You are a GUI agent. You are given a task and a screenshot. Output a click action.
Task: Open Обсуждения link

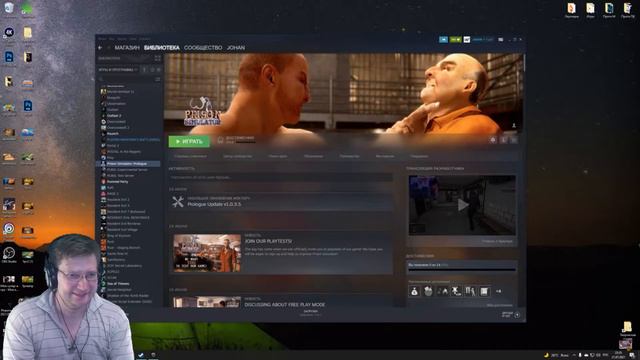tap(313, 156)
